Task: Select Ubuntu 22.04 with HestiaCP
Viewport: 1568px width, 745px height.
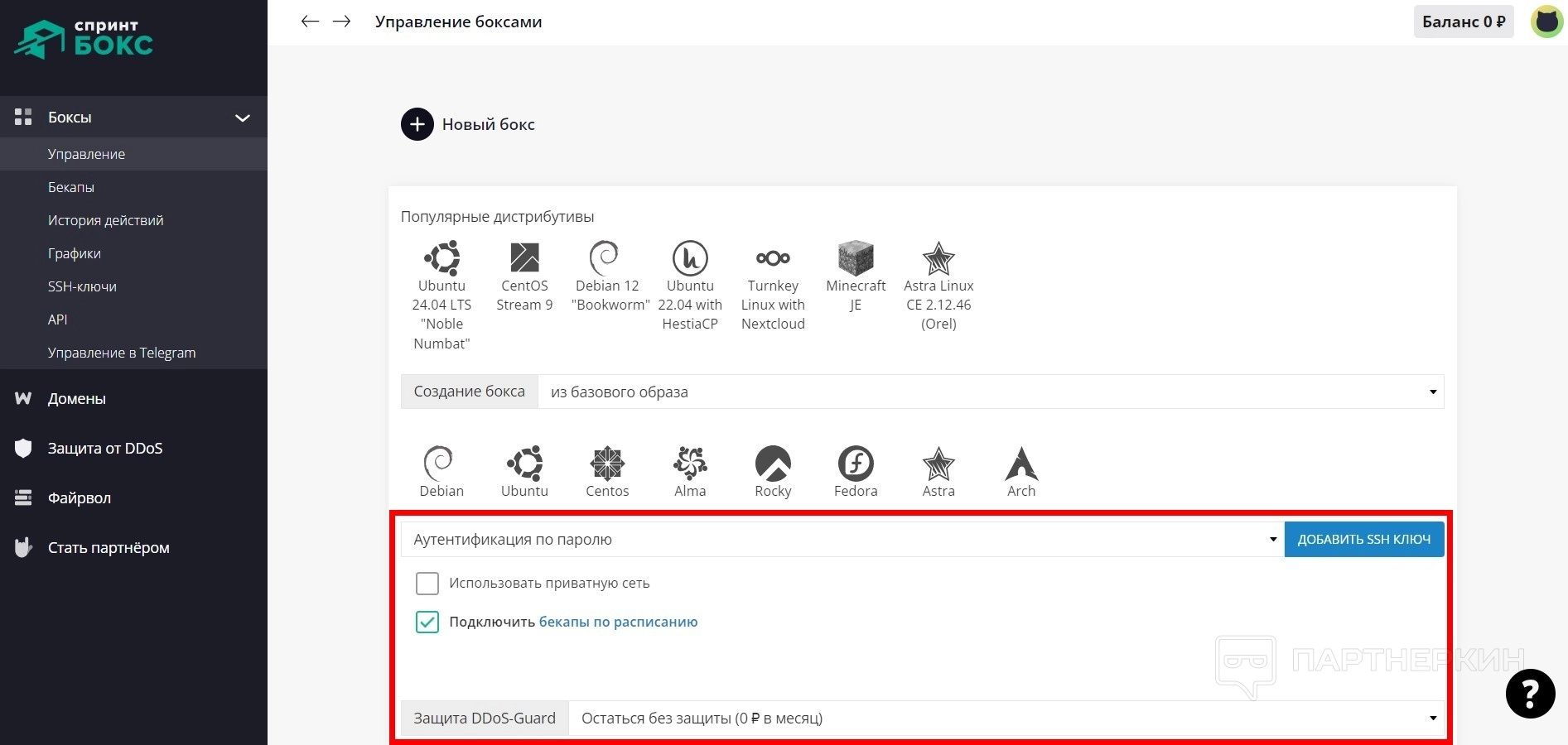Action: (x=690, y=286)
